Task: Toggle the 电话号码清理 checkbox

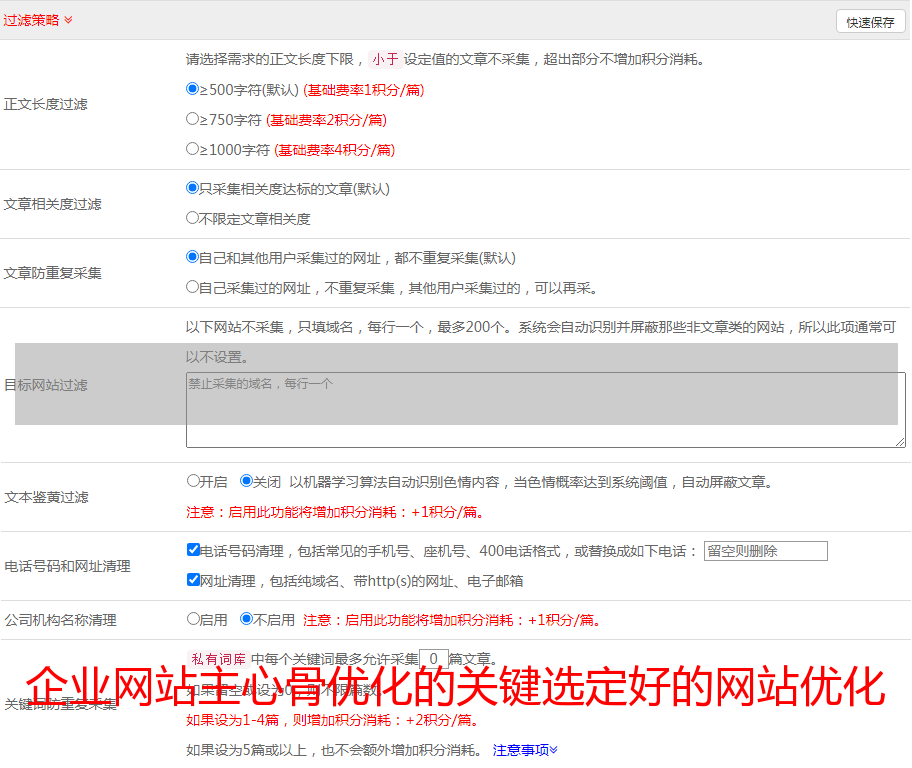Action: [x=194, y=550]
